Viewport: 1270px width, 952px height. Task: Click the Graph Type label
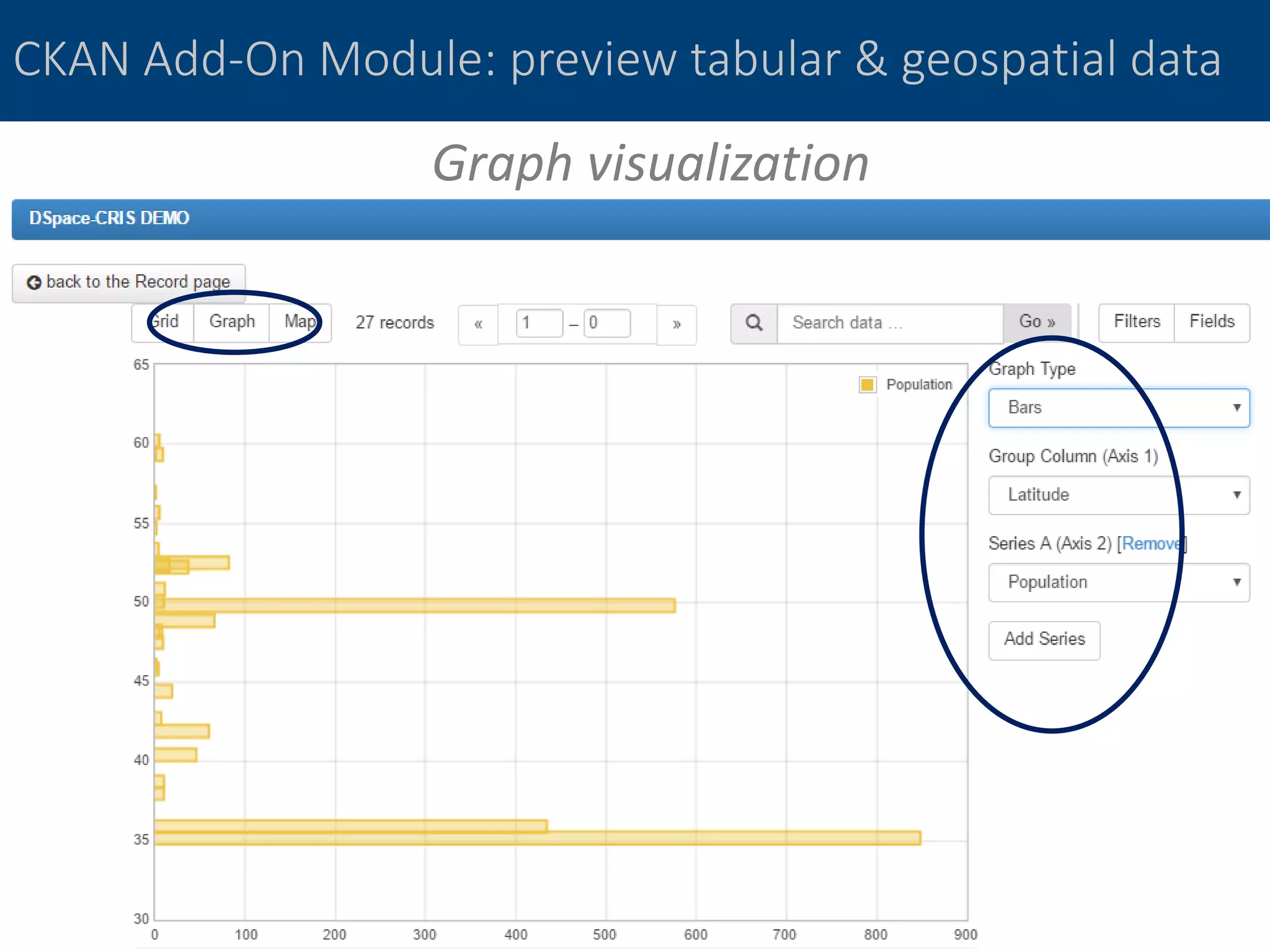(x=1032, y=369)
